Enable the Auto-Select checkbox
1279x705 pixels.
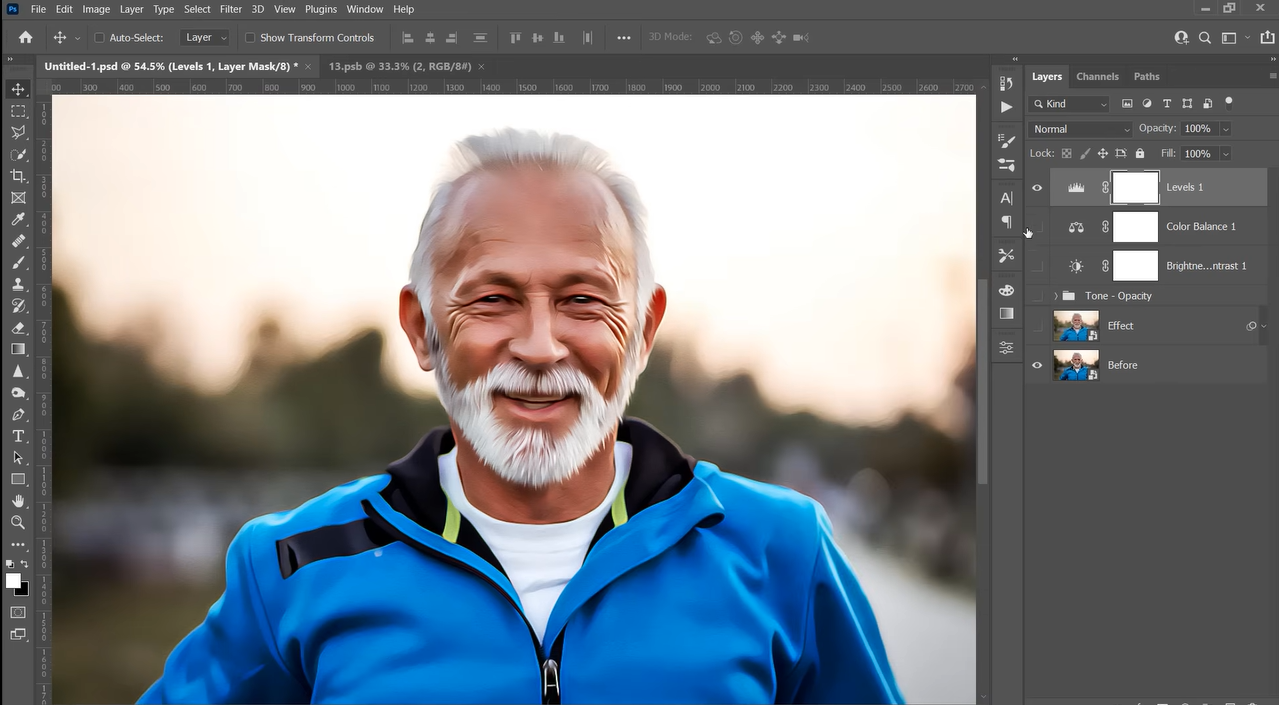tap(100, 37)
